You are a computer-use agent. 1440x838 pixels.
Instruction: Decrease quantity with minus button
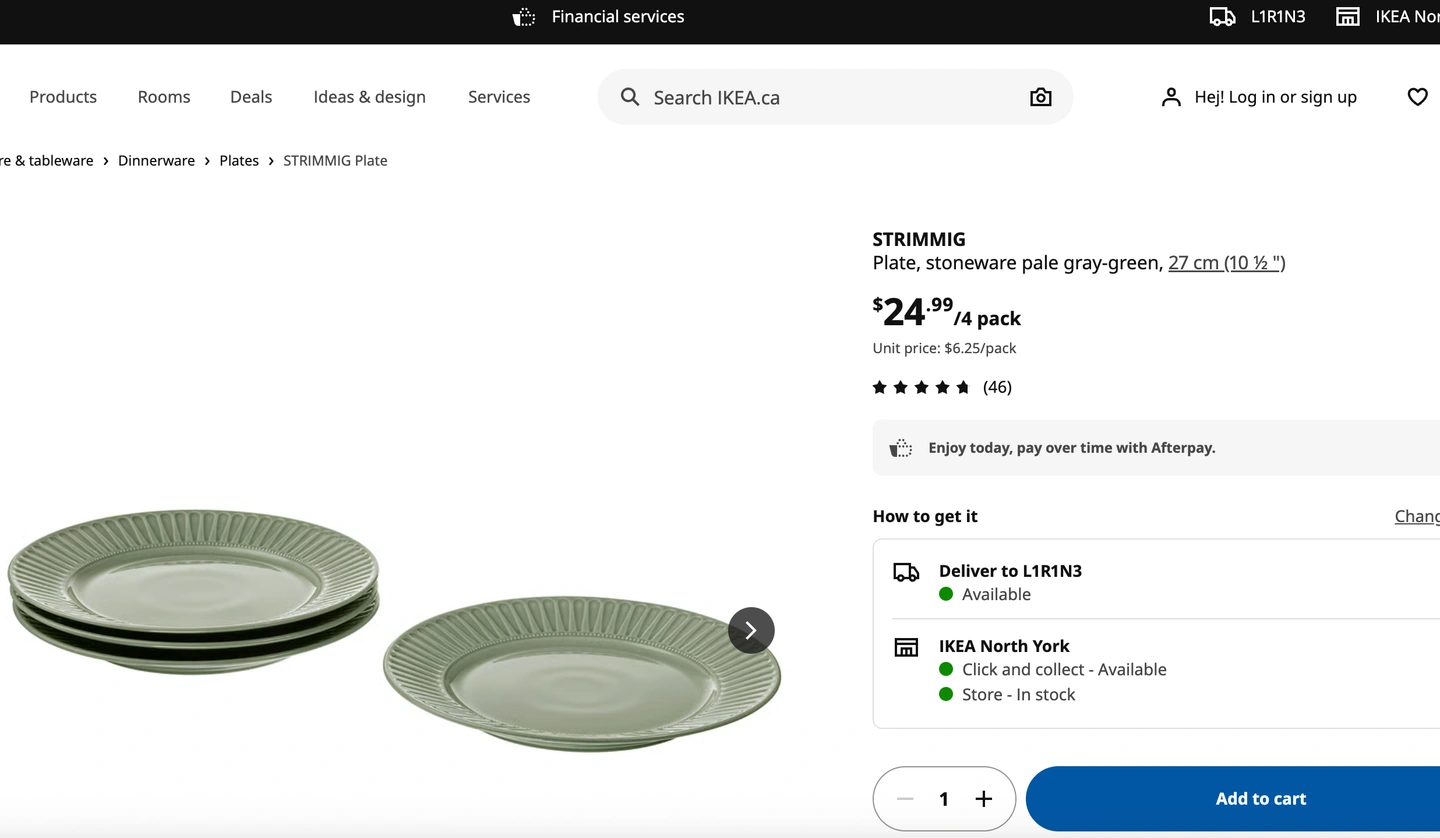click(x=905, y=798)
